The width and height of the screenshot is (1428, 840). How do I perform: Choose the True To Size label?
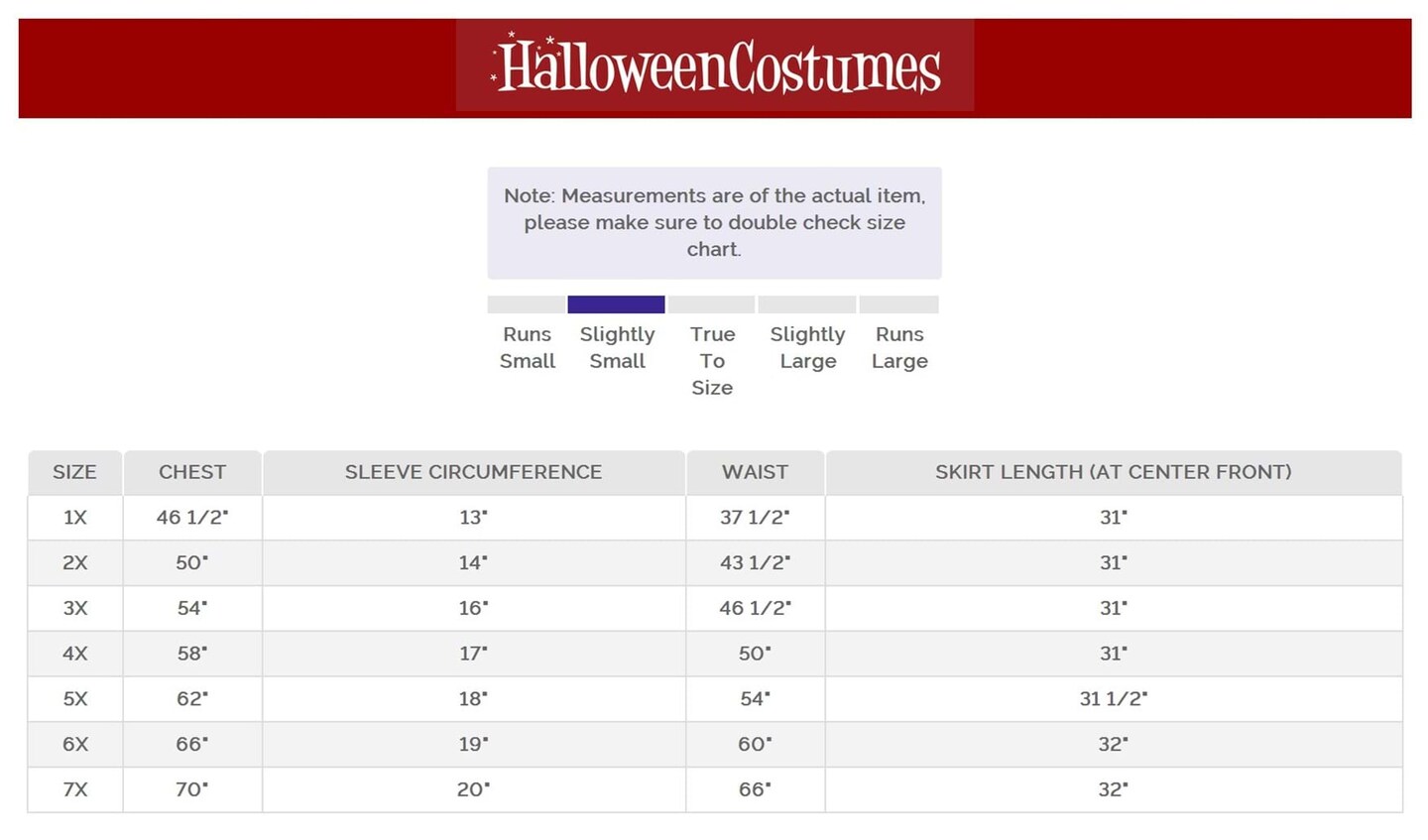(x=712, y=361)
